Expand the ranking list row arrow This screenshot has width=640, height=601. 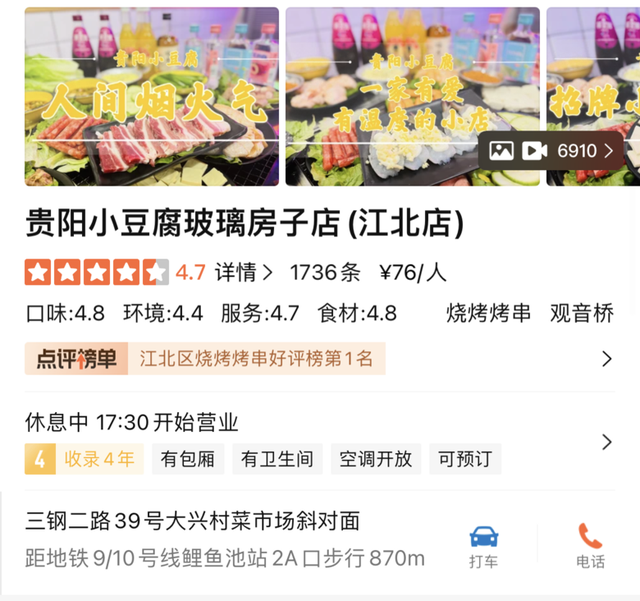tap(607, 359)
